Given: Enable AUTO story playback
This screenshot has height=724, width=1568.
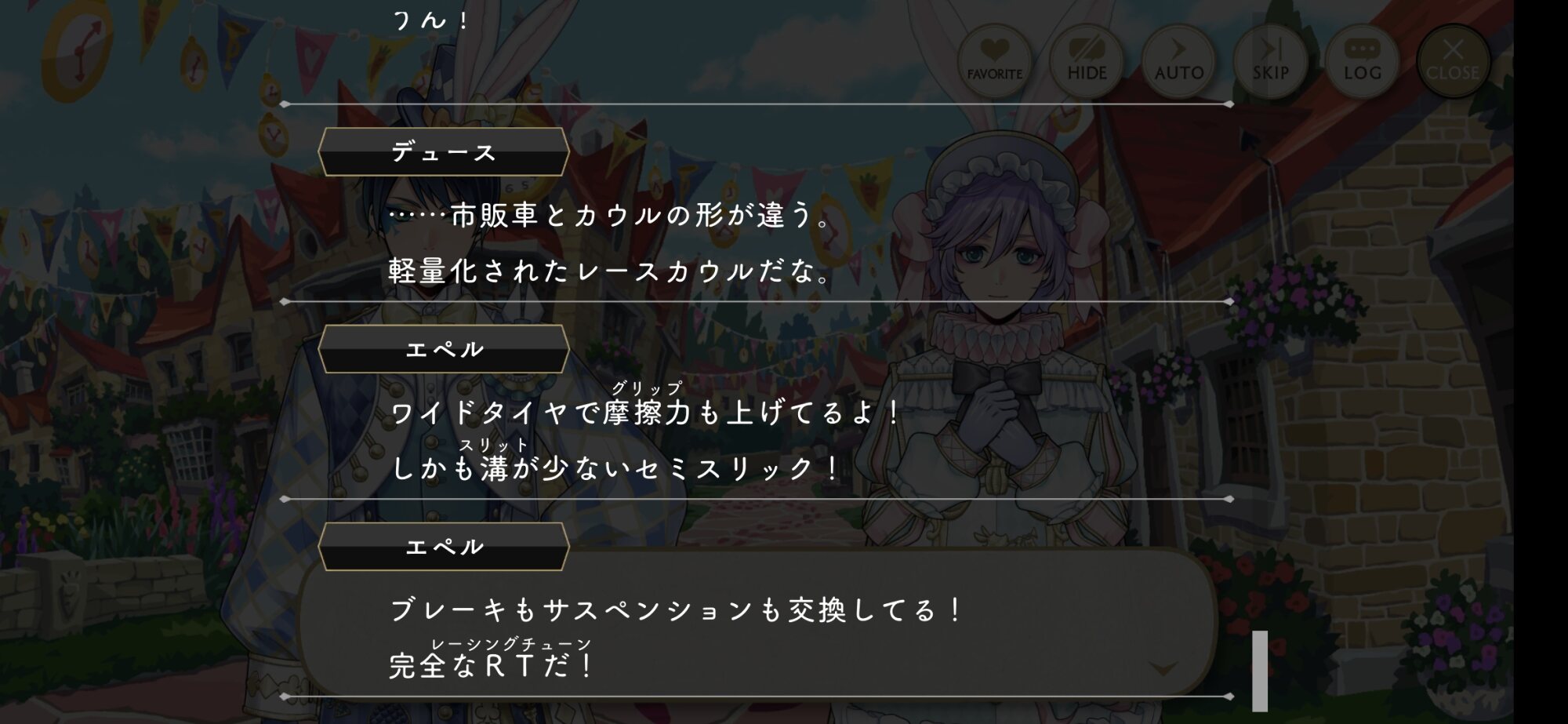Looking at the screenshot, I should 1178,60.
